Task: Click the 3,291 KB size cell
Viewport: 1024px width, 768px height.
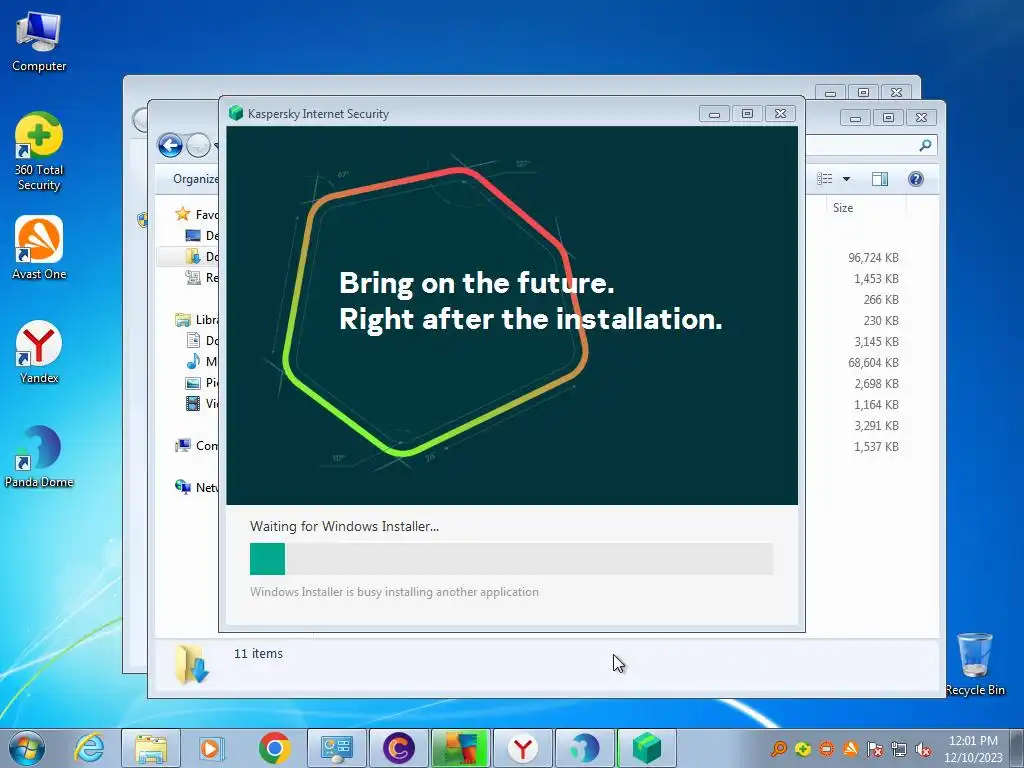Action: pos(876,426)
